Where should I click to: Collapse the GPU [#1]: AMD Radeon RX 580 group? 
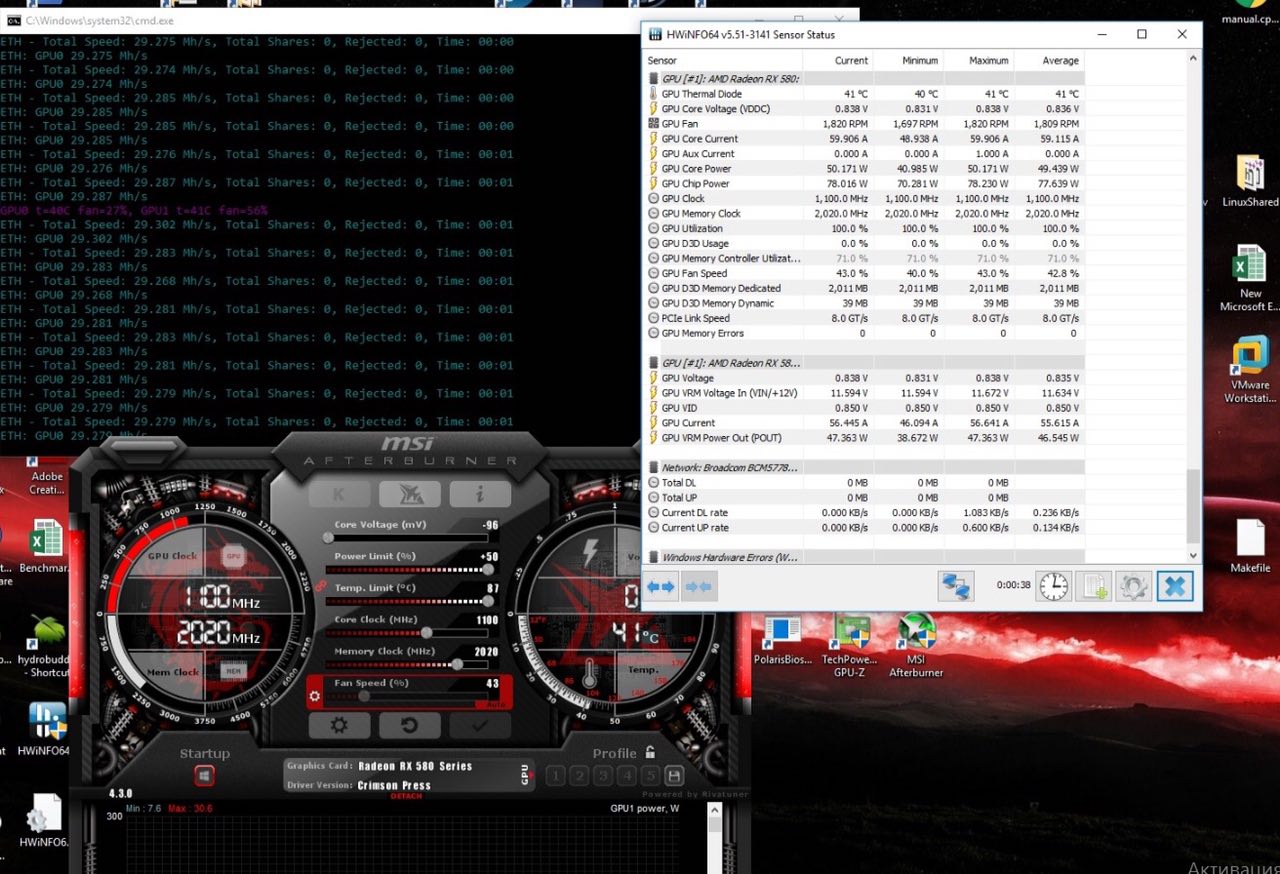point(865,78)
